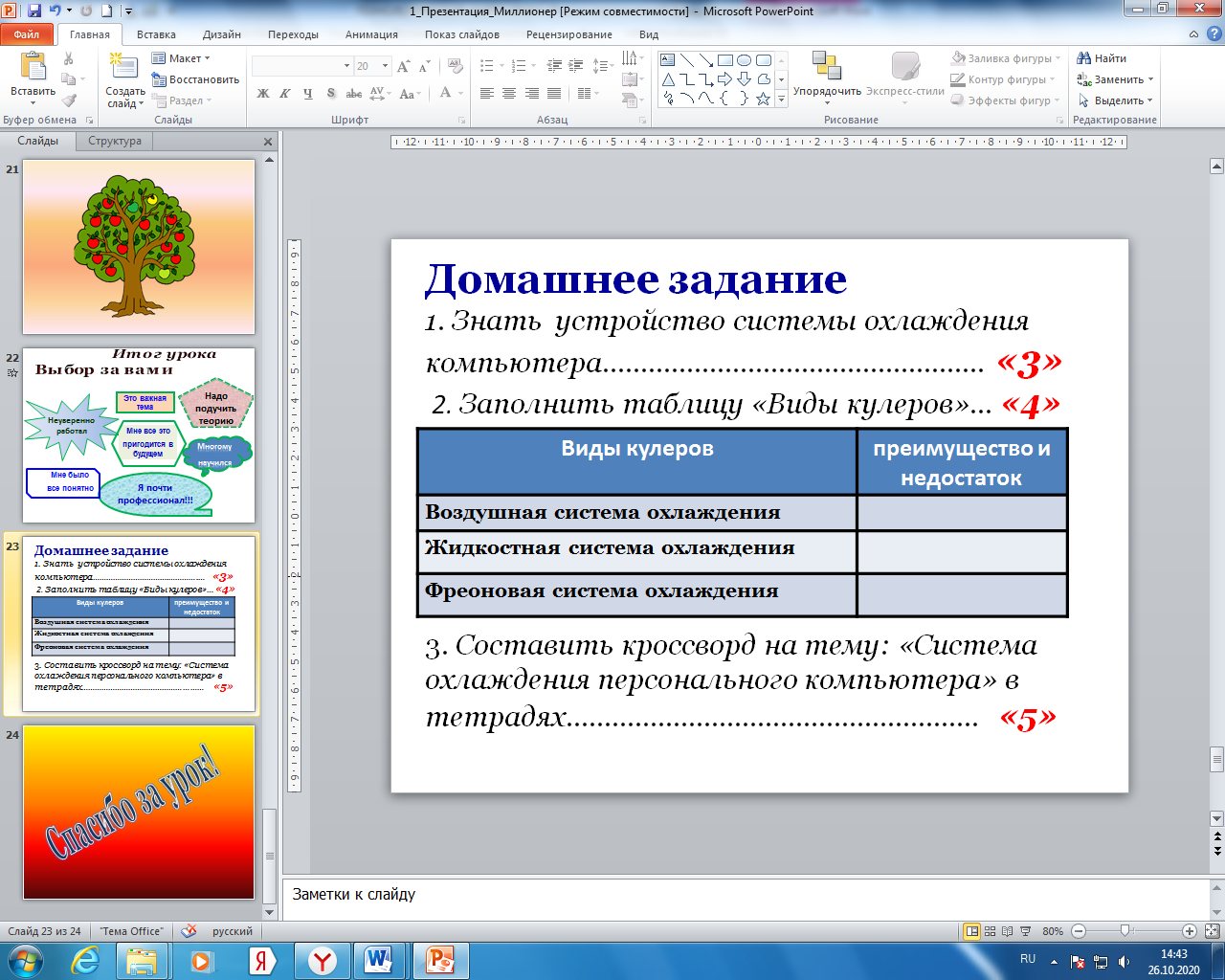This screenshot has height=980, width=1225.
Task: Click the Arrange (Упорядочить) icon
Action: (x=826, y=69)
